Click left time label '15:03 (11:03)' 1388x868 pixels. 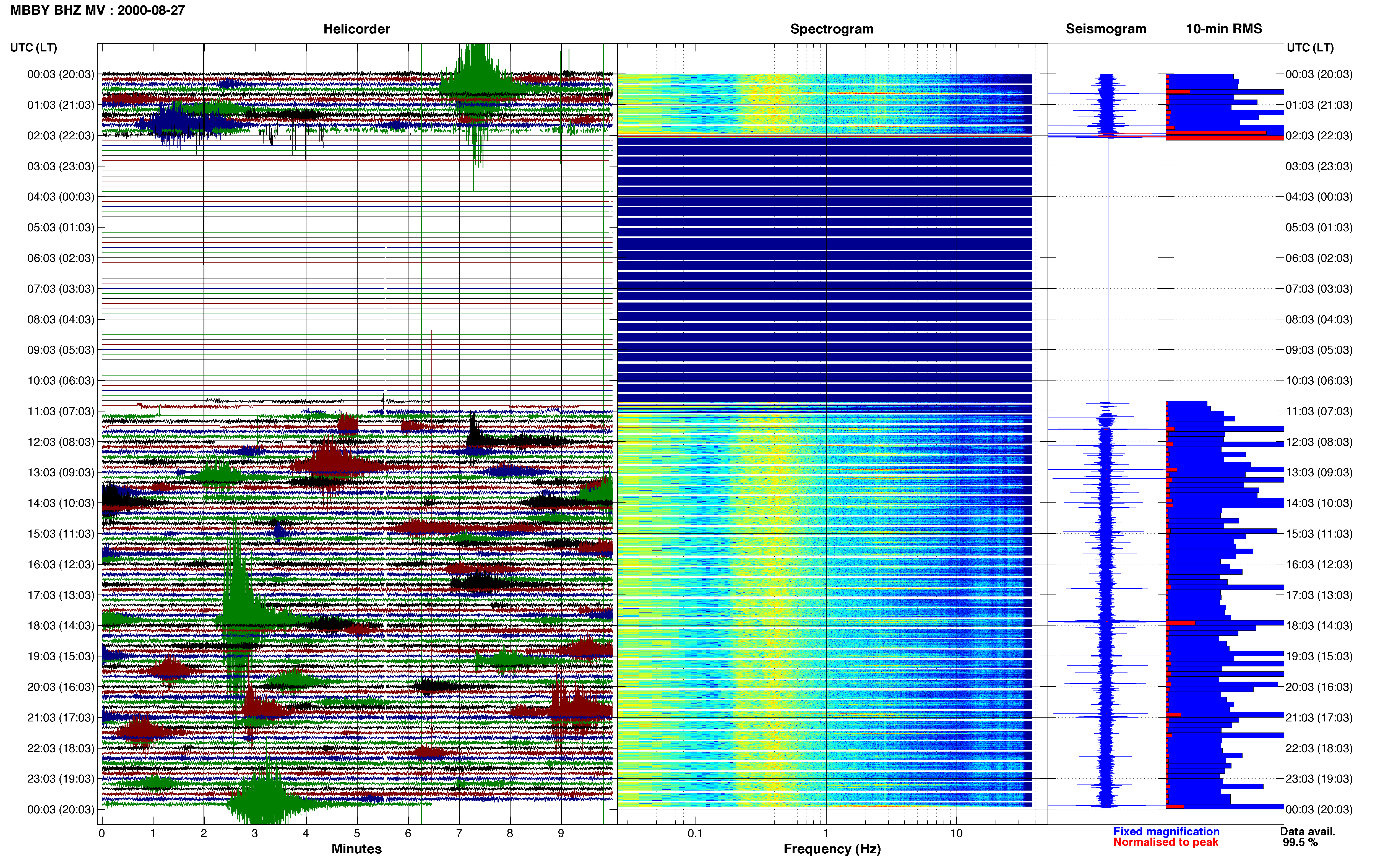pos(61,534)
